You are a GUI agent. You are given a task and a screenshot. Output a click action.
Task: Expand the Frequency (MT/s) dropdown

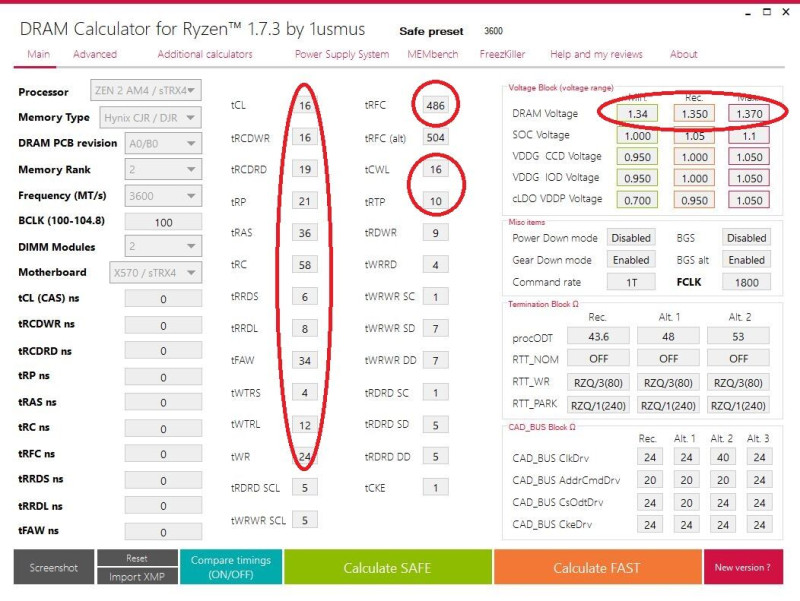click(x=163, y=196)
